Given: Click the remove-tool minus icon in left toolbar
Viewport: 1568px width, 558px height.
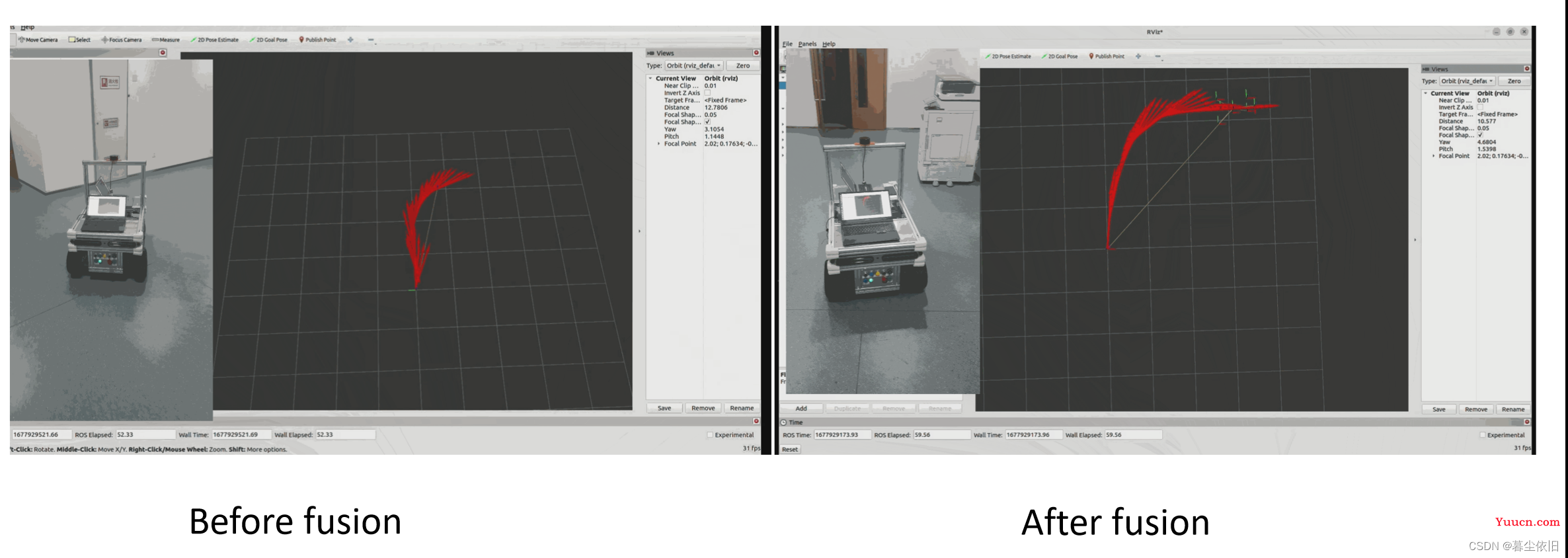Looking at the screenshot, I should coord(371,40).
